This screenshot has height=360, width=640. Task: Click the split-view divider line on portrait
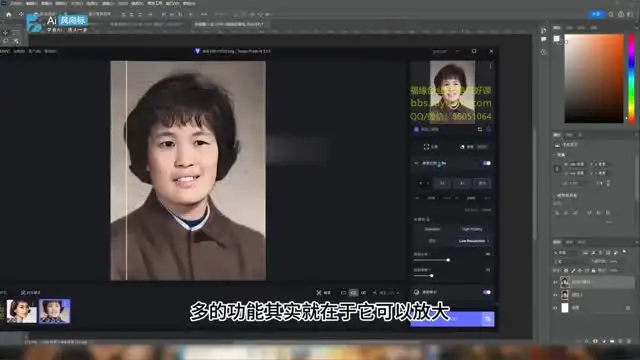coord(126,171)
